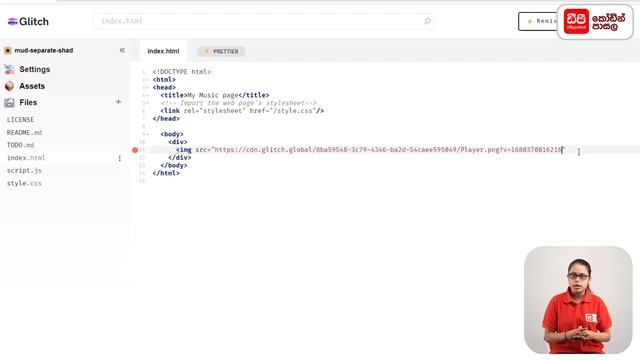
Task: Click the title tag text on line 4
Action: click(x=215, y=95)
